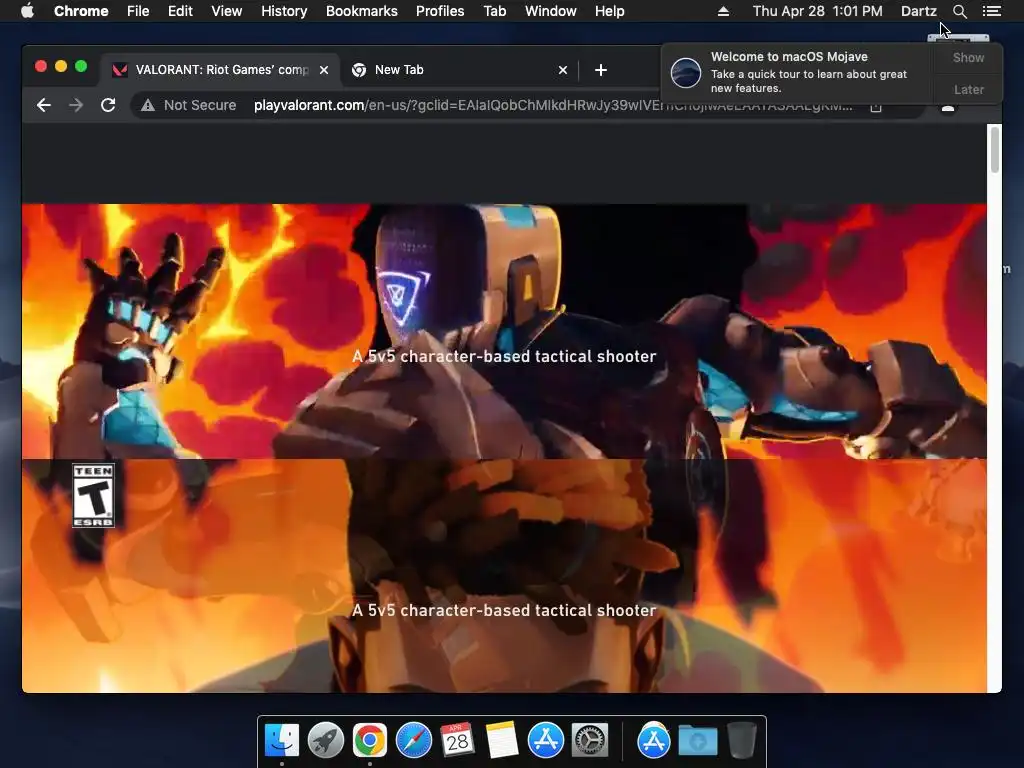Screen dimensions: 1024x768
Task: Open Google Chrome from the Dock
Action: [x=370, y=741]
